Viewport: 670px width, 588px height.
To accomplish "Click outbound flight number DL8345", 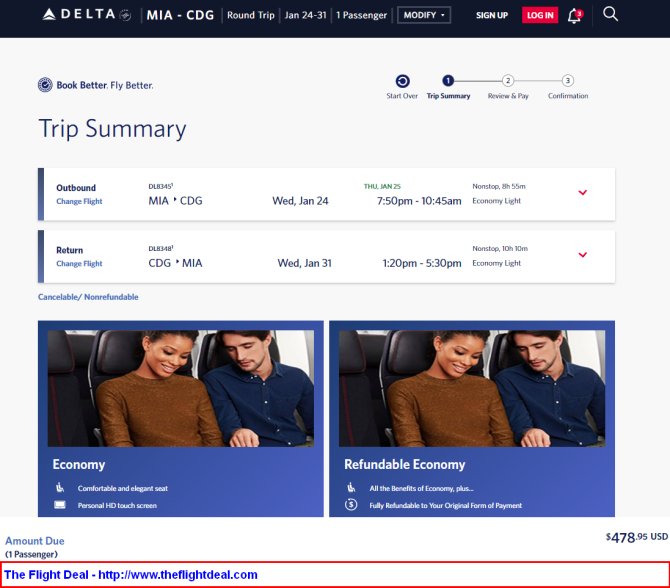I will click(161, 186).
